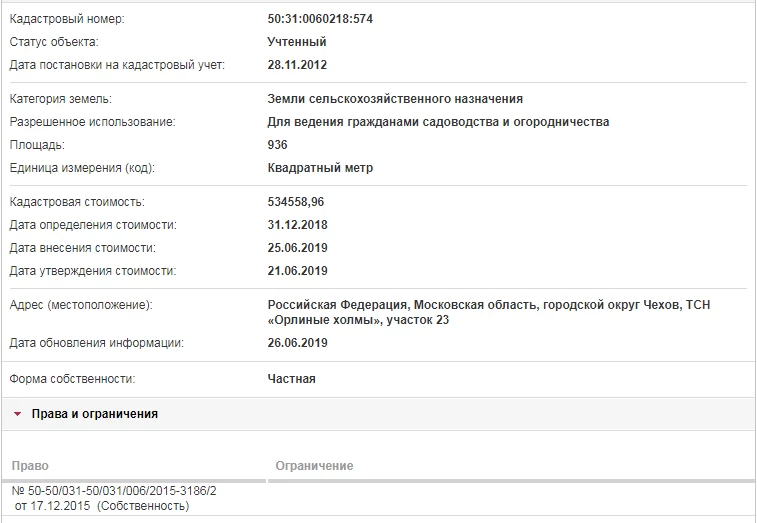Click the Ограничение column header
This screenshot has height=523, width=757.
pyautogui.click(x=314, y=466)
